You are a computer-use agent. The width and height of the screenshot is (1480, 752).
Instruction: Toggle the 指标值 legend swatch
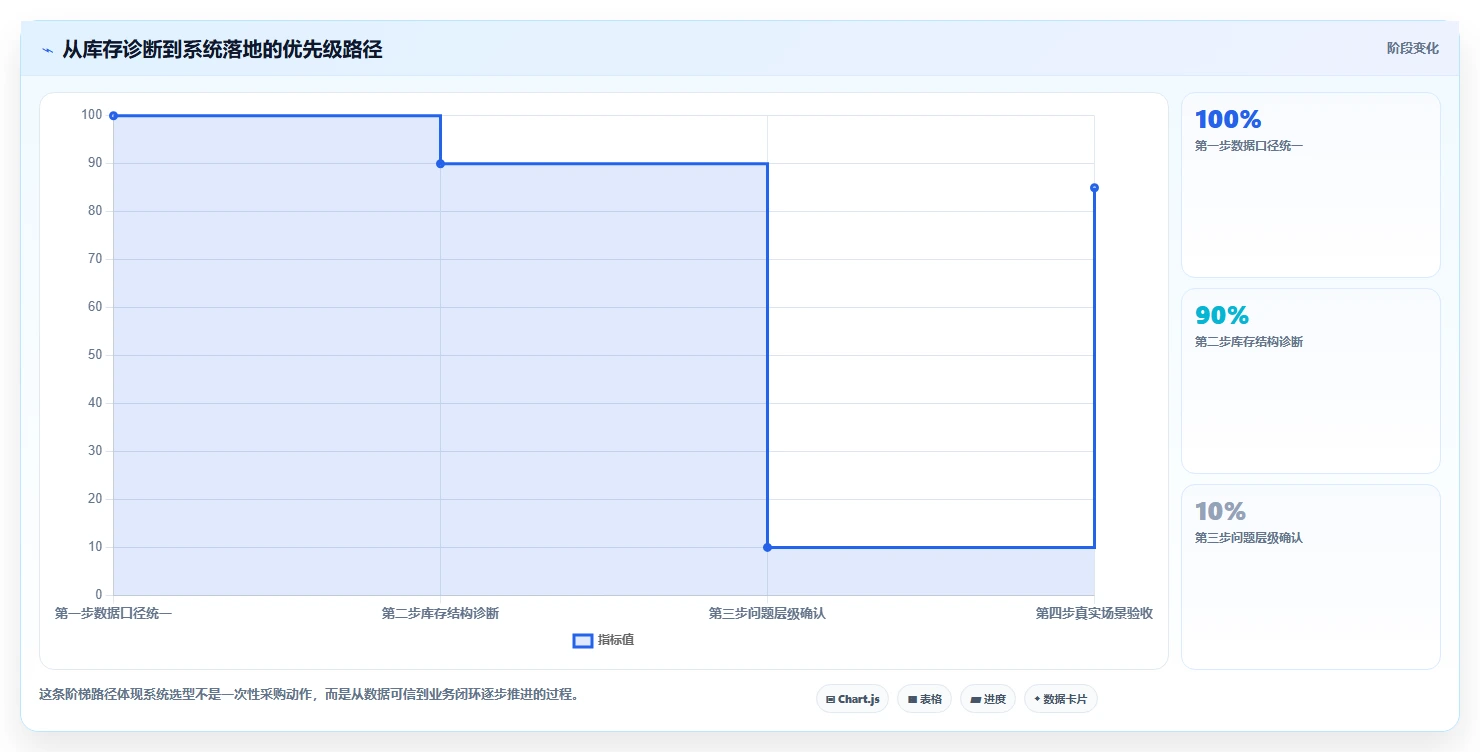click(x=583, y=640)
